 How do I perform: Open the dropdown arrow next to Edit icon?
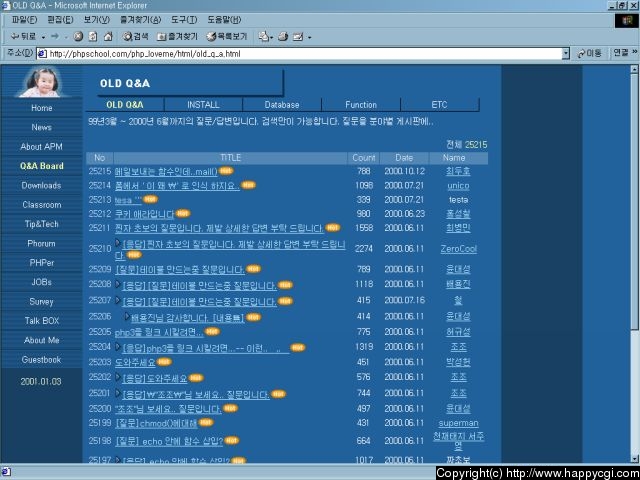[309, 38]
